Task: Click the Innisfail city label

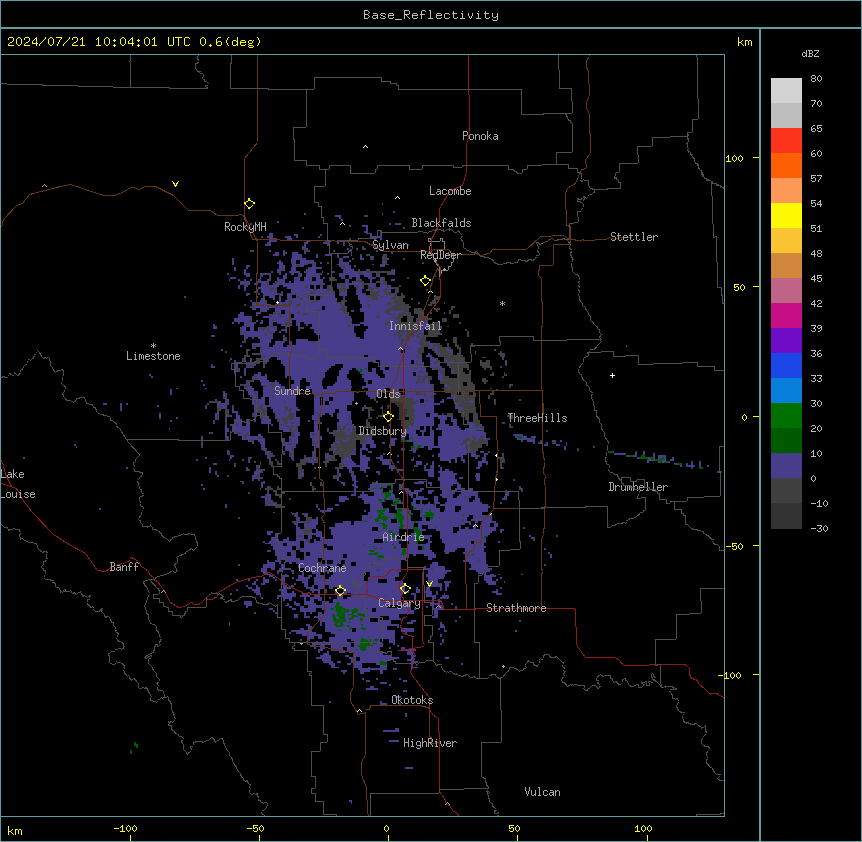Action: (x=415, y=326)
